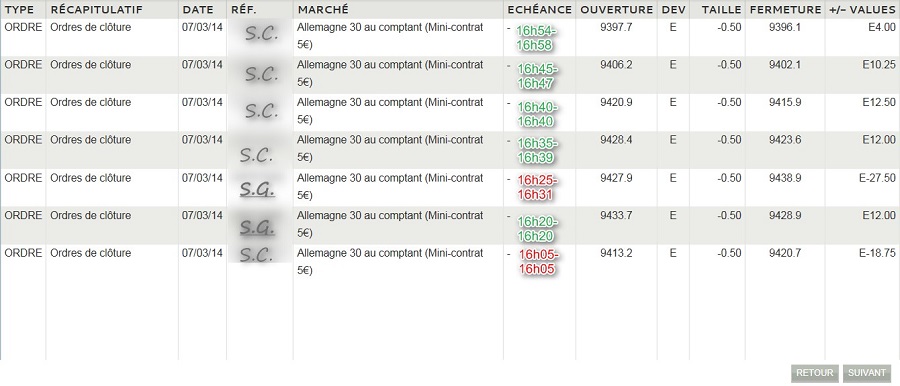Click the red 16h05-16h05 time range
The height and width of the screenshot is (386, 900).
point(538,262)
